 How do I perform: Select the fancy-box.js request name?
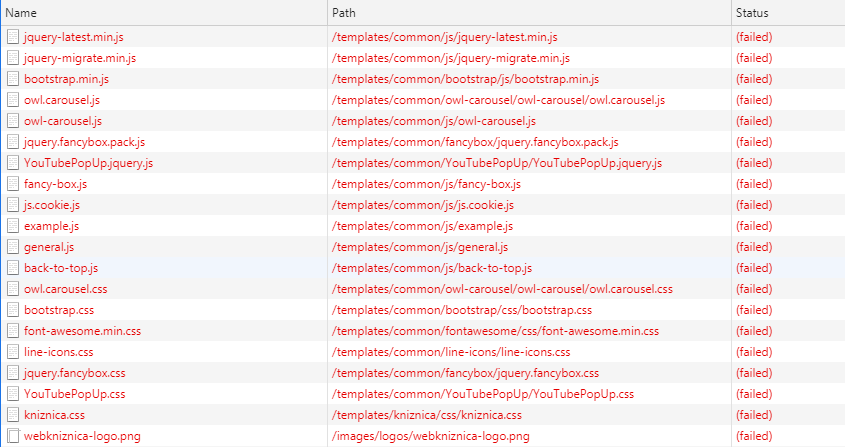pos(56,184)
